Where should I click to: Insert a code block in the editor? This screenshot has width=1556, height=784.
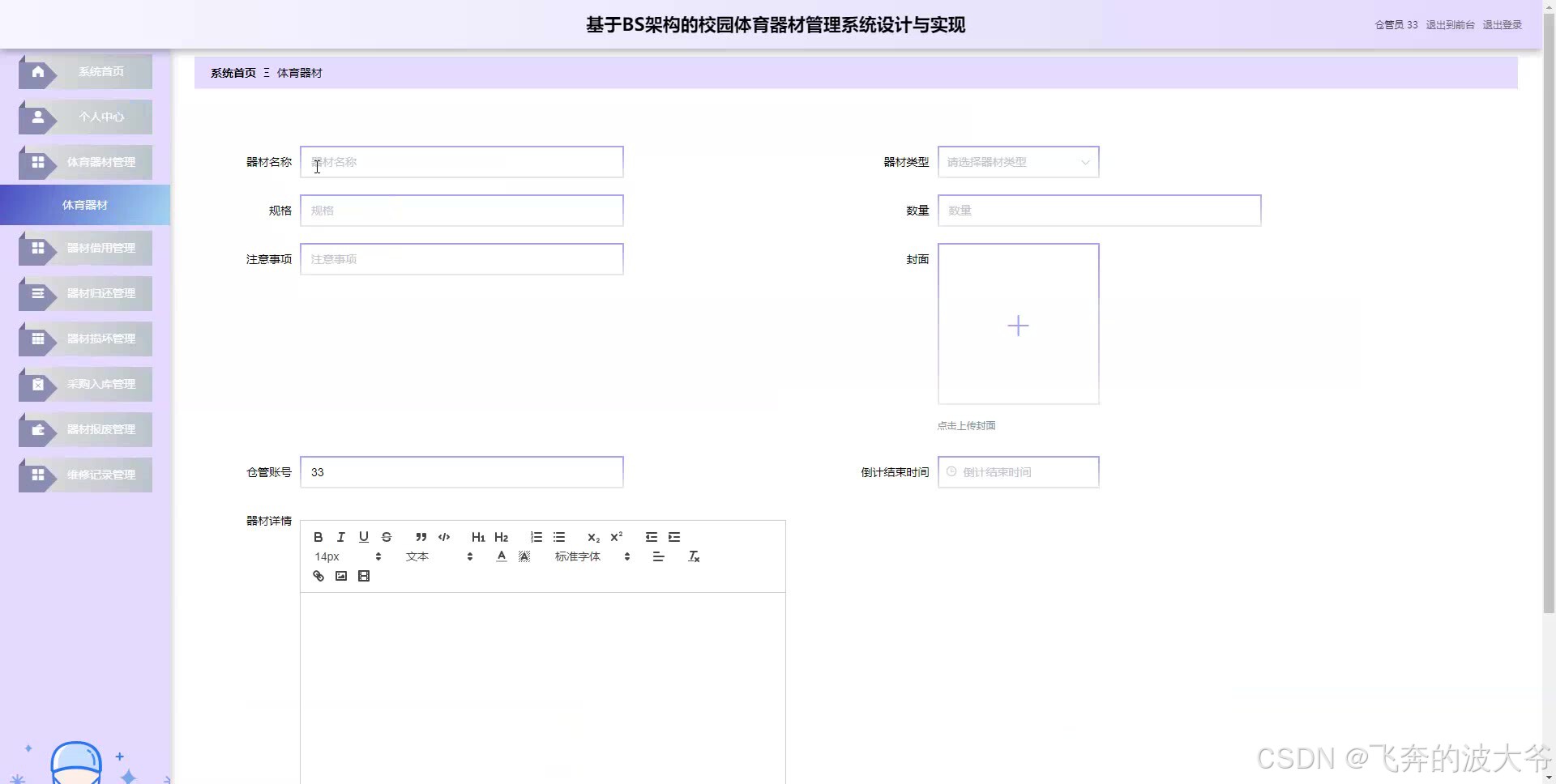pos(444,537)
